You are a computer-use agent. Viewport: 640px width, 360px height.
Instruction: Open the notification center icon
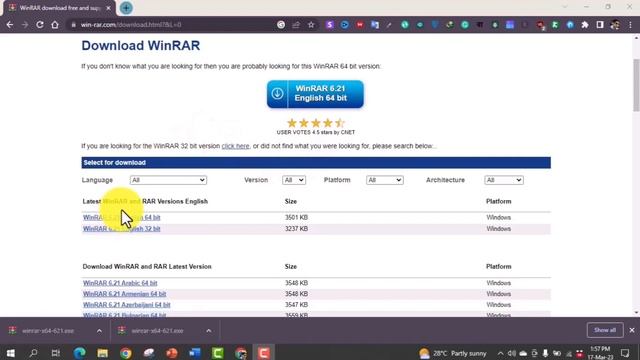click(x=625, y=353)
